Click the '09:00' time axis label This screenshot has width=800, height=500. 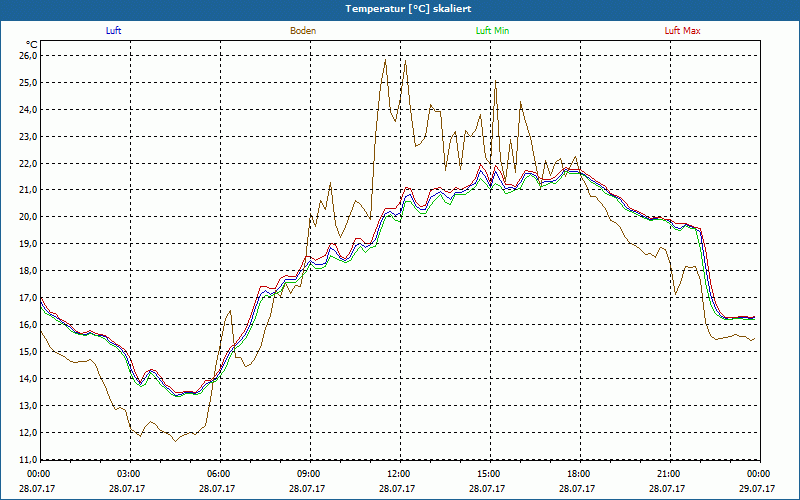(307, 474)
